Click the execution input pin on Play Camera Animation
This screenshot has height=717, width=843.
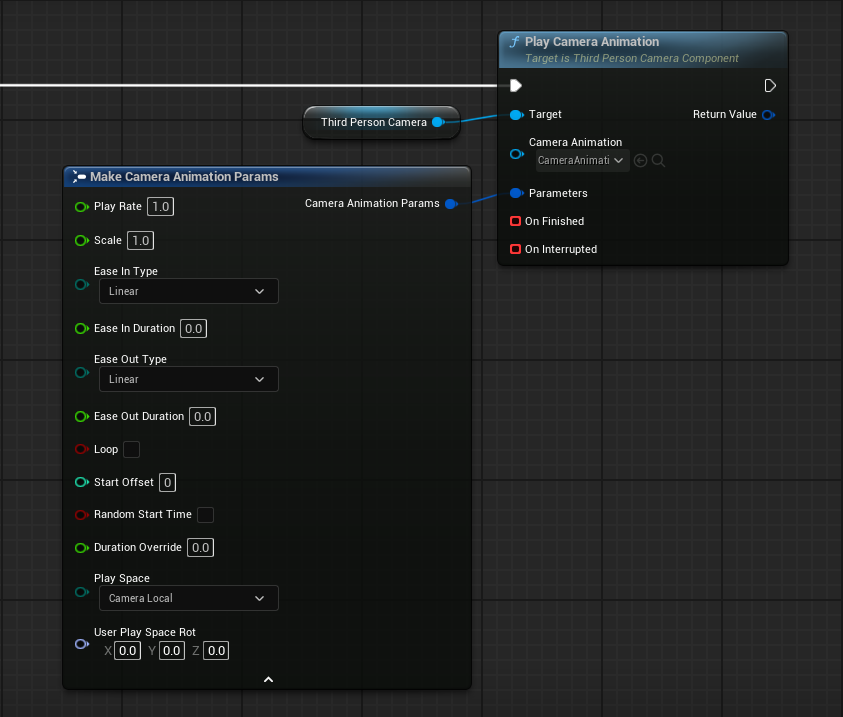516,86
